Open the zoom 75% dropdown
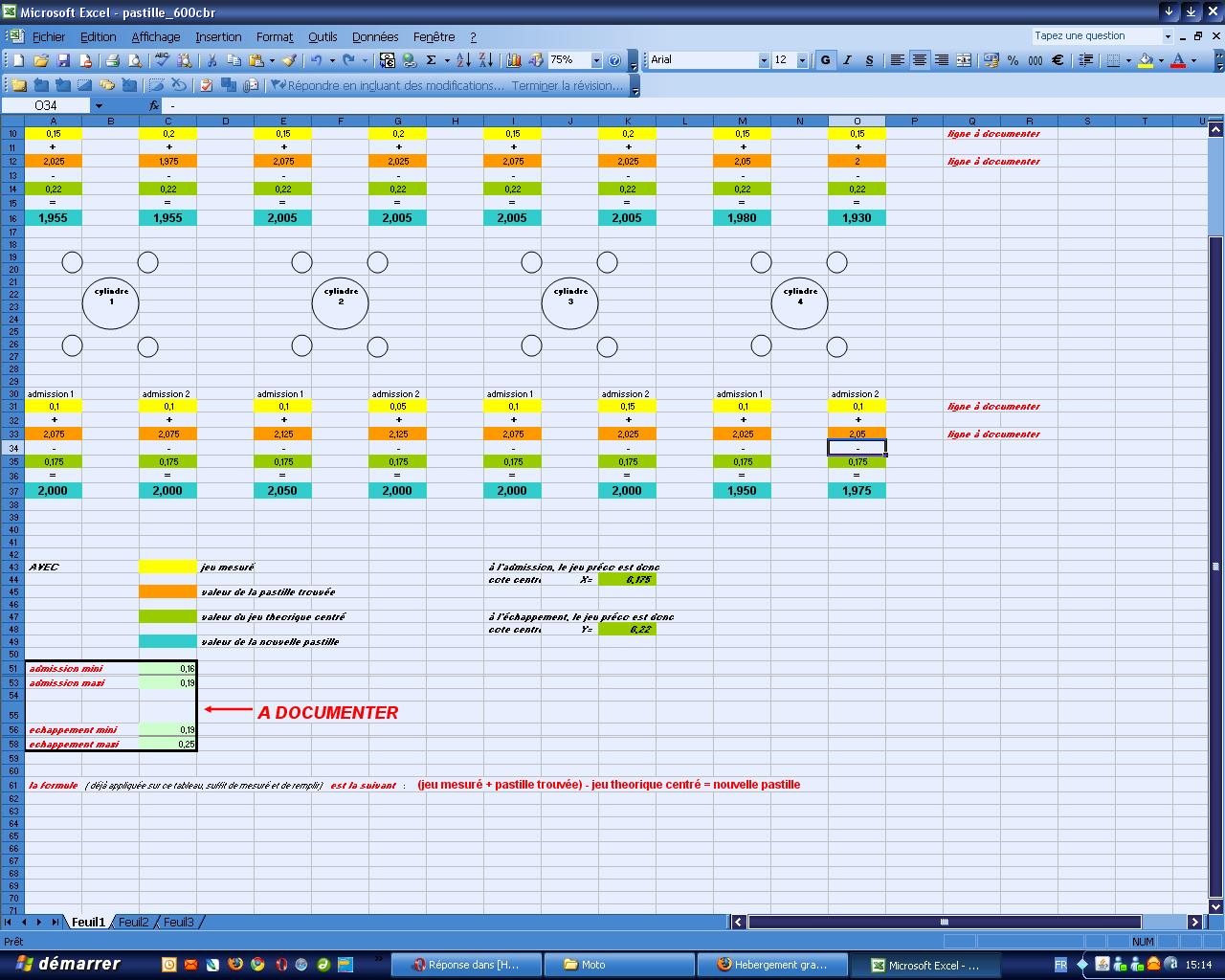 tap(596, 60)
